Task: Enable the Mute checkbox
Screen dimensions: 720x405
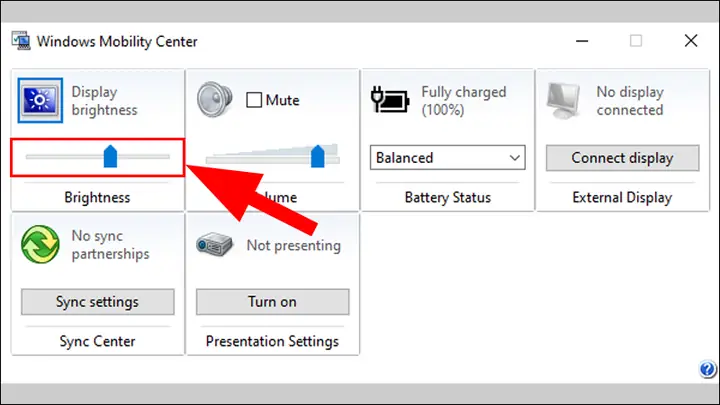Action: click(x=254, y=100)
